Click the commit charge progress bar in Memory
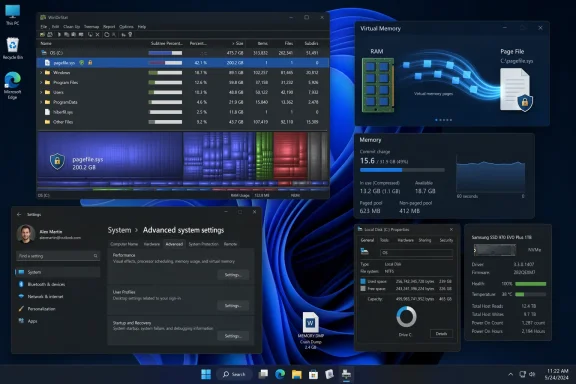Viewport: 576px width, 384px height. click(x=402, y=170)
